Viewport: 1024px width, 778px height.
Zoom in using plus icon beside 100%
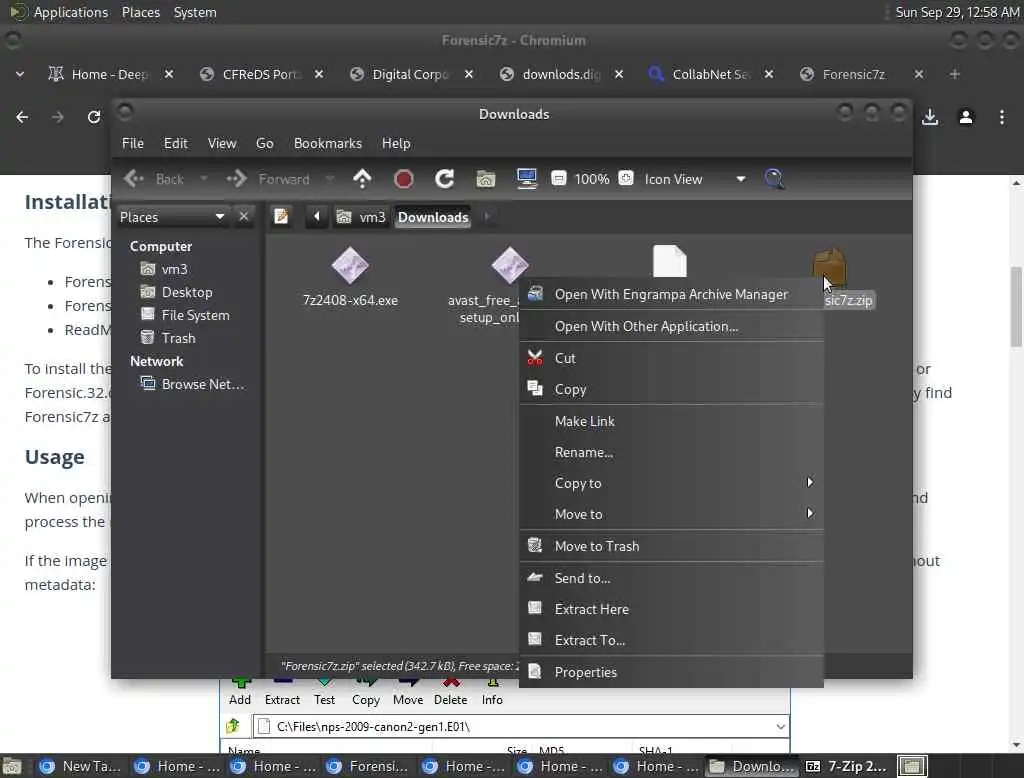point(626,178)
